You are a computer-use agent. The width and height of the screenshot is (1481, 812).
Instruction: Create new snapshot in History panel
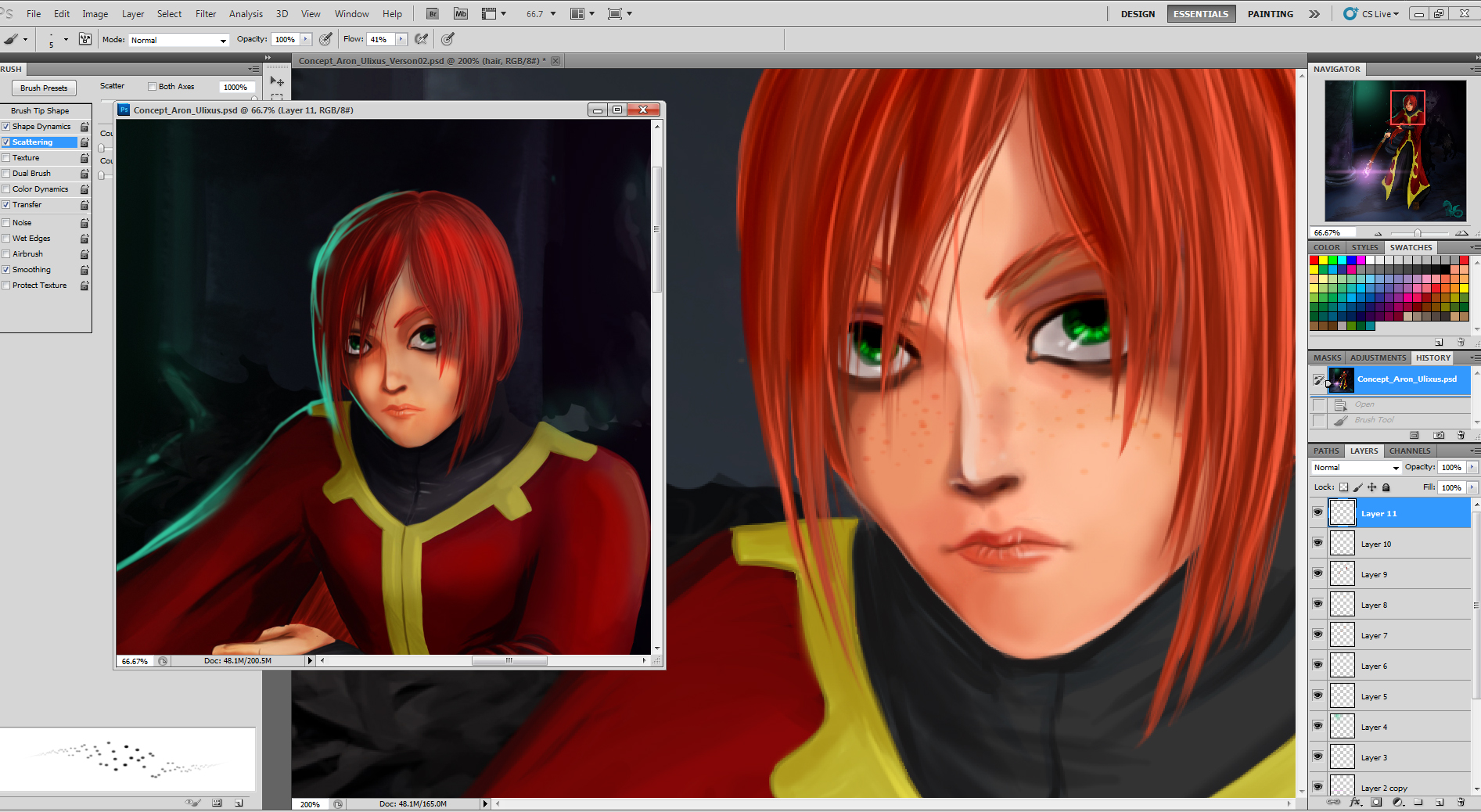click(1439, 435)
